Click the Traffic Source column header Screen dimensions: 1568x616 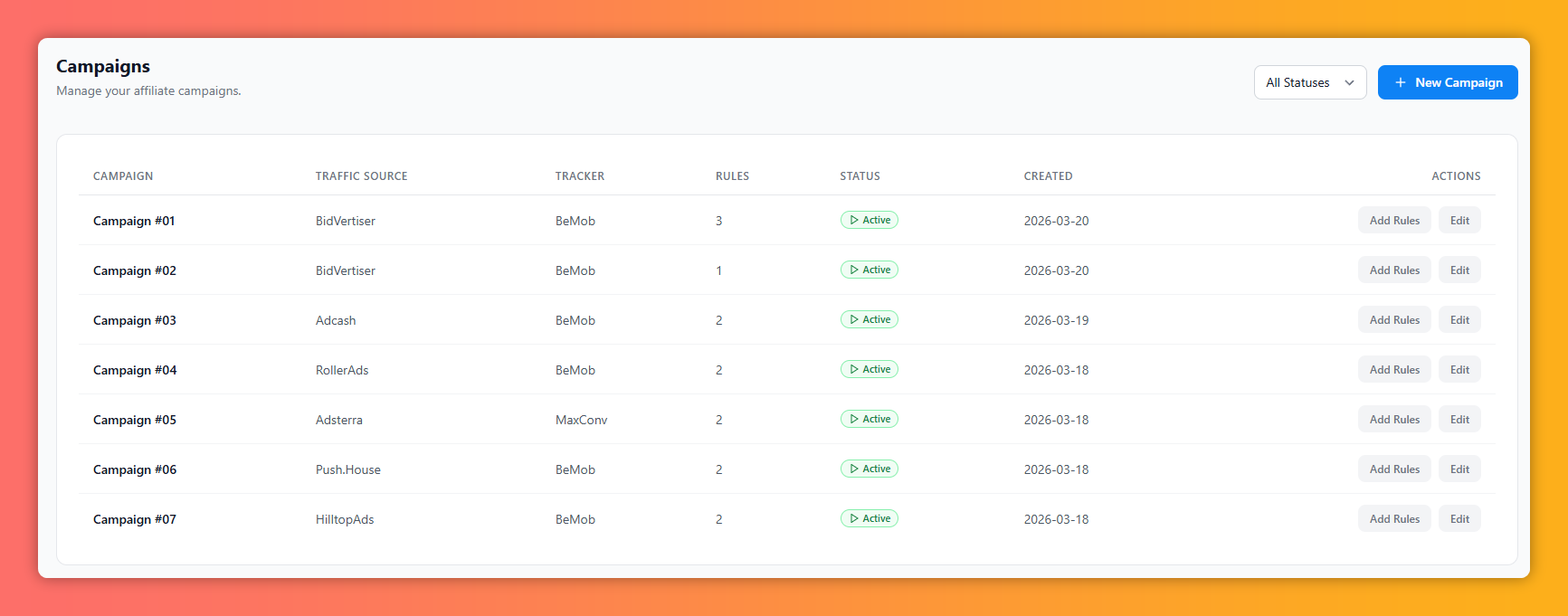(361, 176)
